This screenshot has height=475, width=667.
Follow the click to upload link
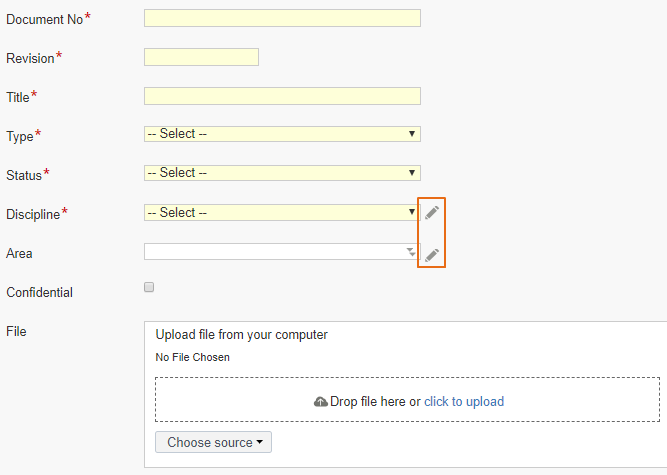[464, 401]
